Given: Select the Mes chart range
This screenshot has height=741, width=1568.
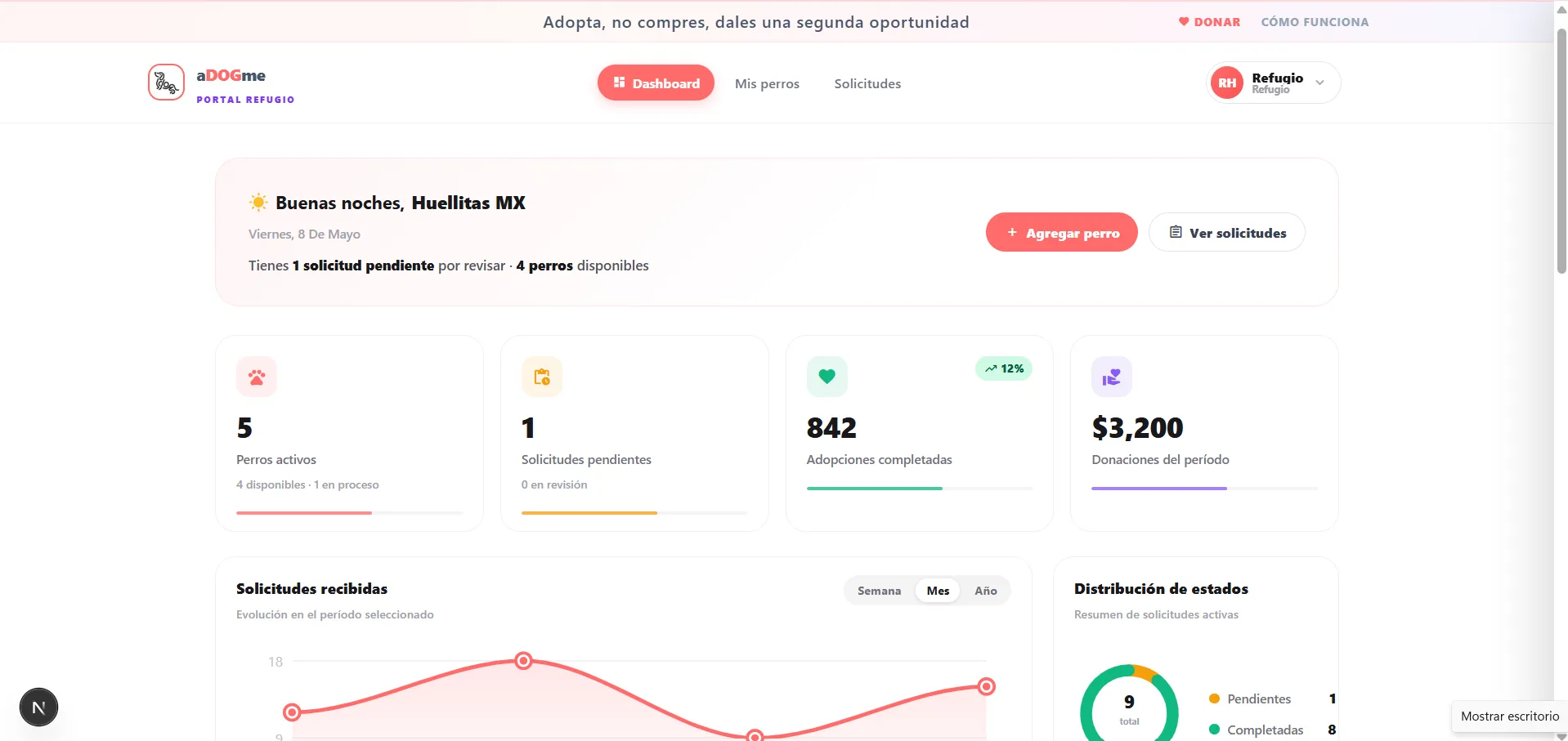Looking at the screenshot, I should pyautogui.click(x=938, y=591).
